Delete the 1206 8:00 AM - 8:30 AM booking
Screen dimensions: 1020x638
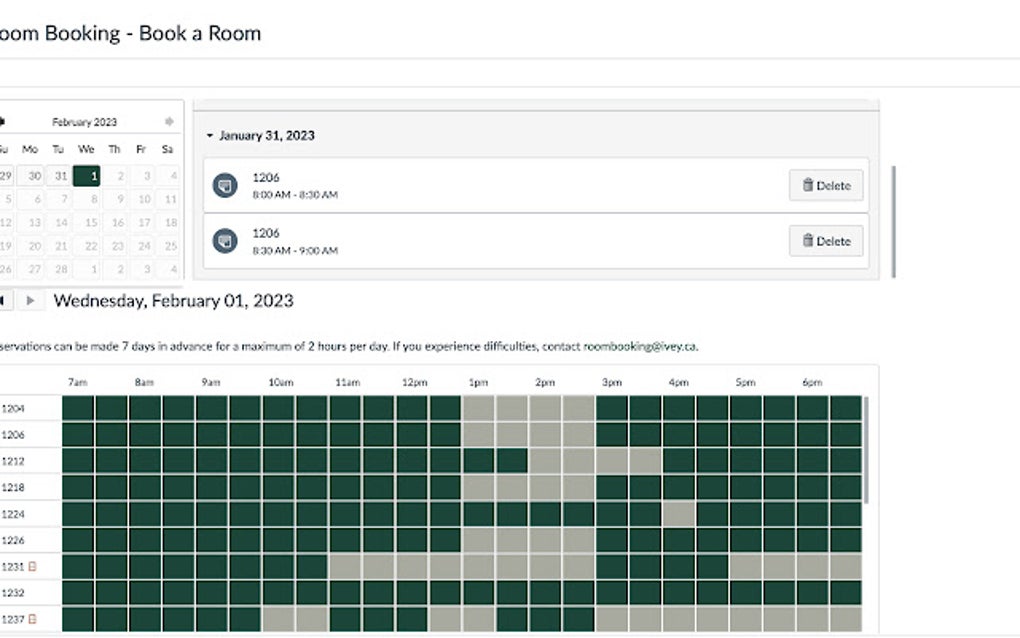tap(826, 185)
